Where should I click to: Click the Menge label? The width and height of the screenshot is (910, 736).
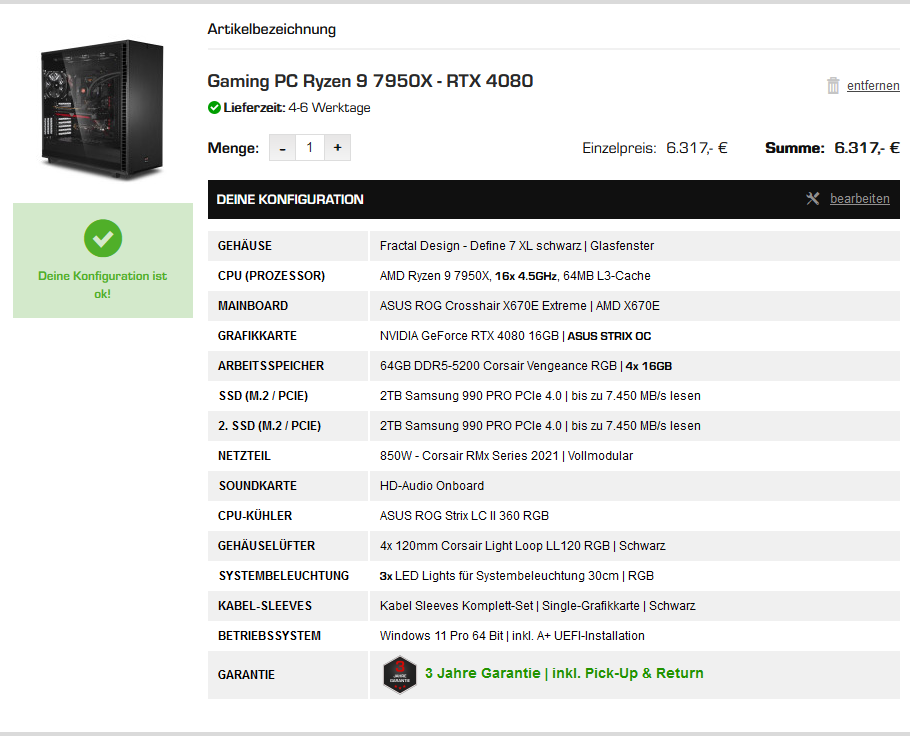click(x=233, y=148)
